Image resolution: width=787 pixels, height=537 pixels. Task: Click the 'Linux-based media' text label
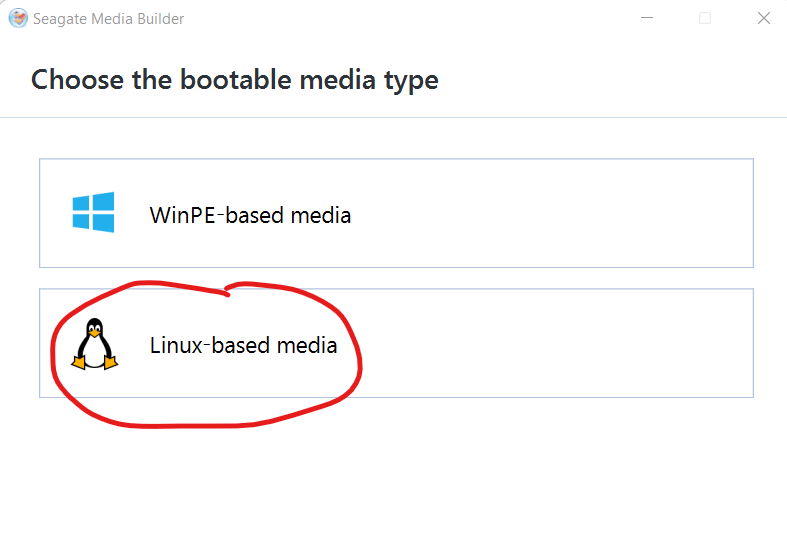coord(243,345)
